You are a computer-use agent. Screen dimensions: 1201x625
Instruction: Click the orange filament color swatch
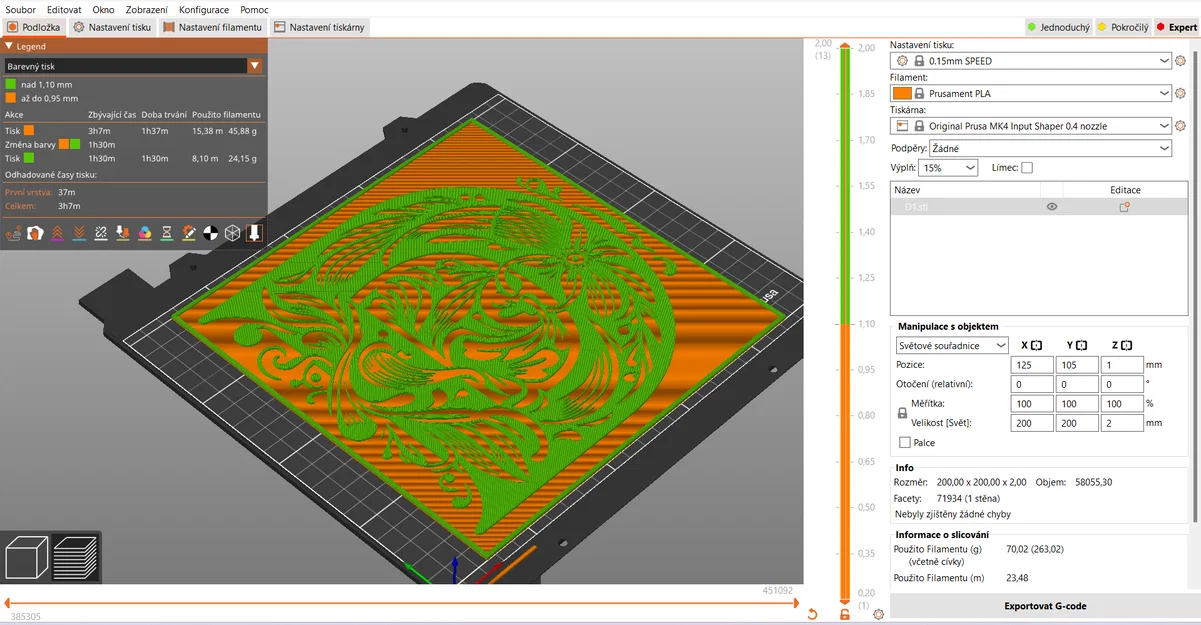pos(902,93)
